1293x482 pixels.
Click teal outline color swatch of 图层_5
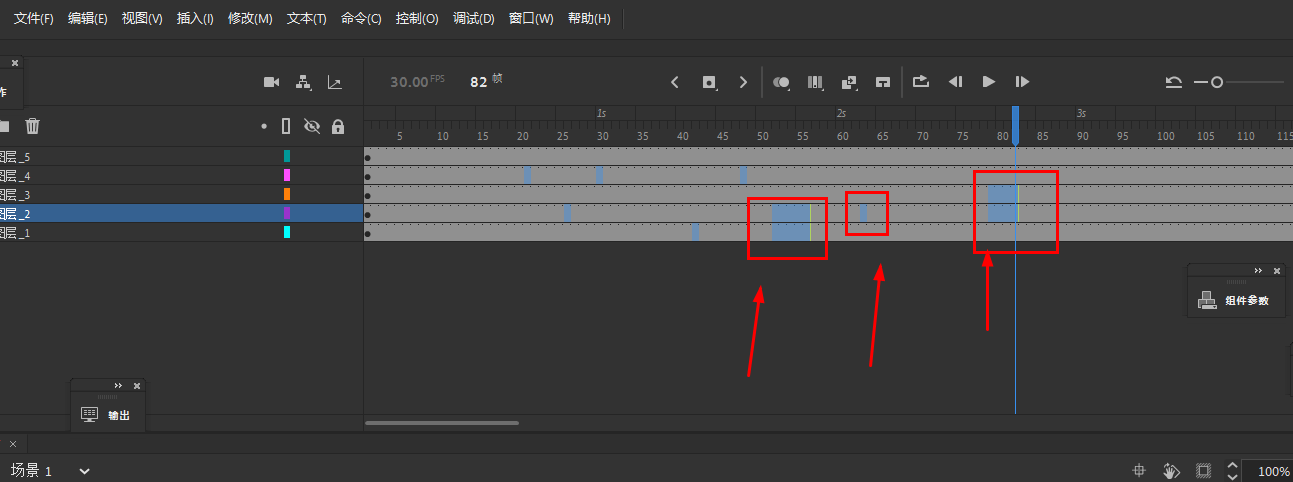(x=286, y=156)
